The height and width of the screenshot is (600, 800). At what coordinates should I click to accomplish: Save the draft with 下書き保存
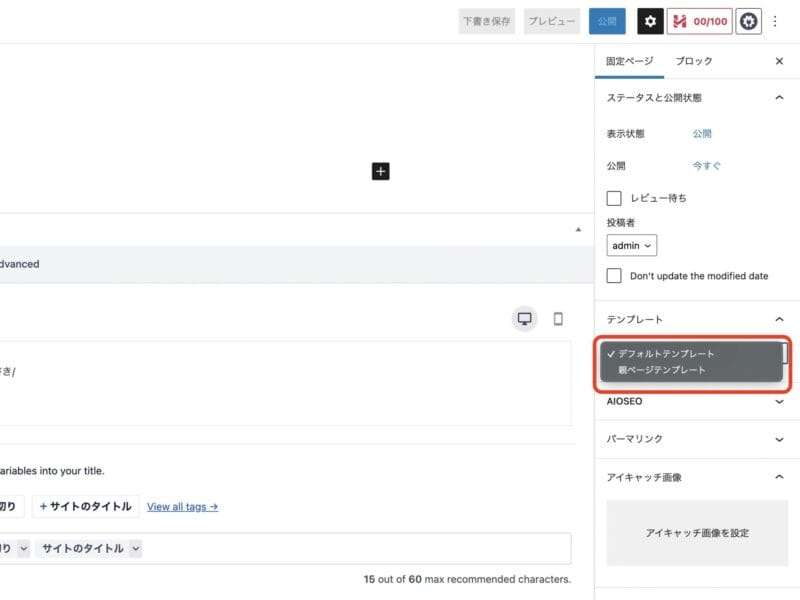tap(487, 21)
